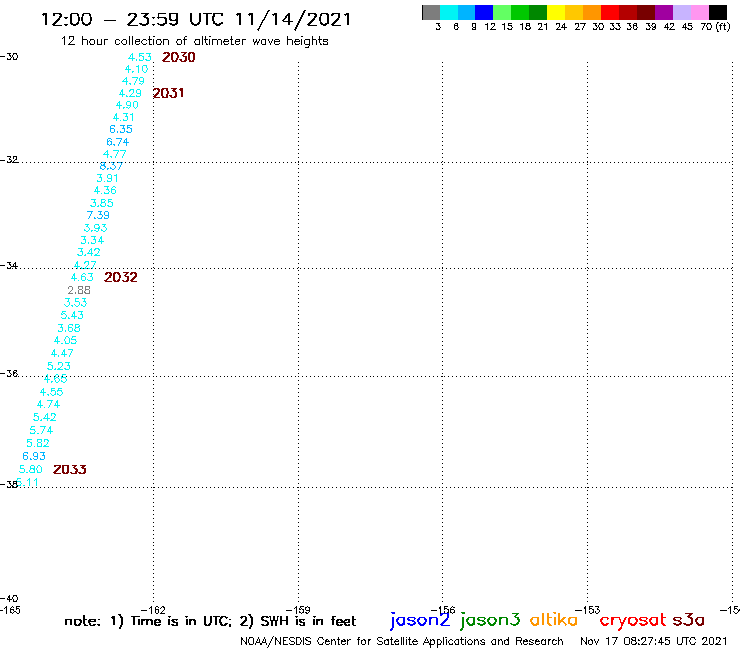This screenshot has width=740, height=650.
Task: Click the 5.74 wave height reading
Action: 41,430
